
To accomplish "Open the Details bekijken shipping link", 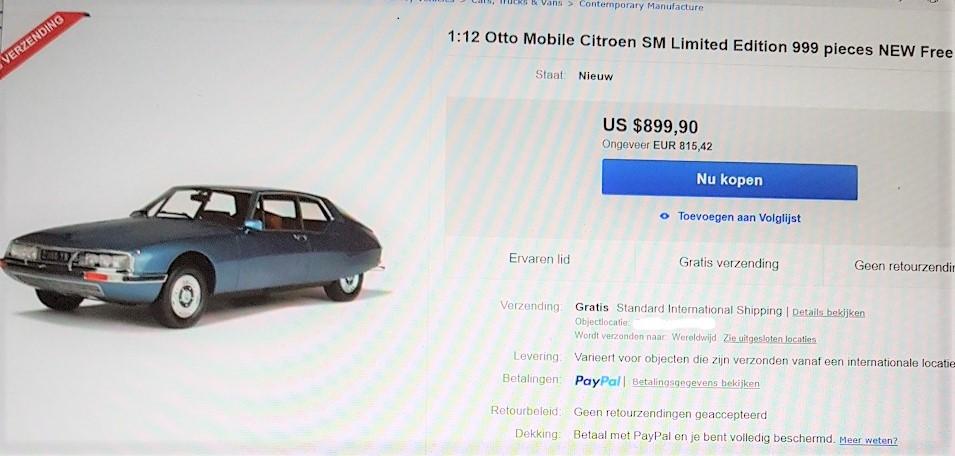I will (828, 312).
